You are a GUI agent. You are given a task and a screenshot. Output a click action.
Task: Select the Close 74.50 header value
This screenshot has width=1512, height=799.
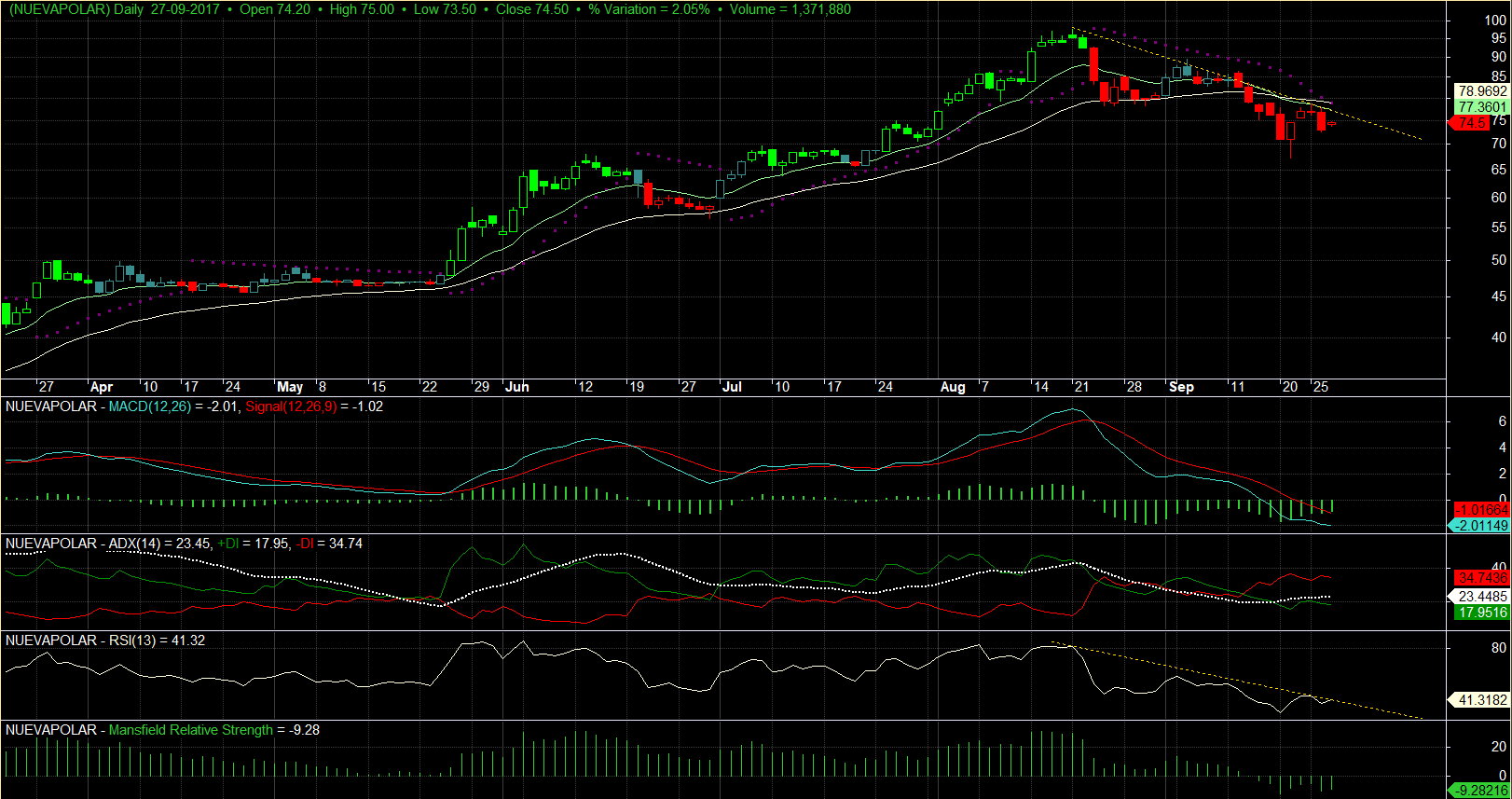tap(532, 9)
